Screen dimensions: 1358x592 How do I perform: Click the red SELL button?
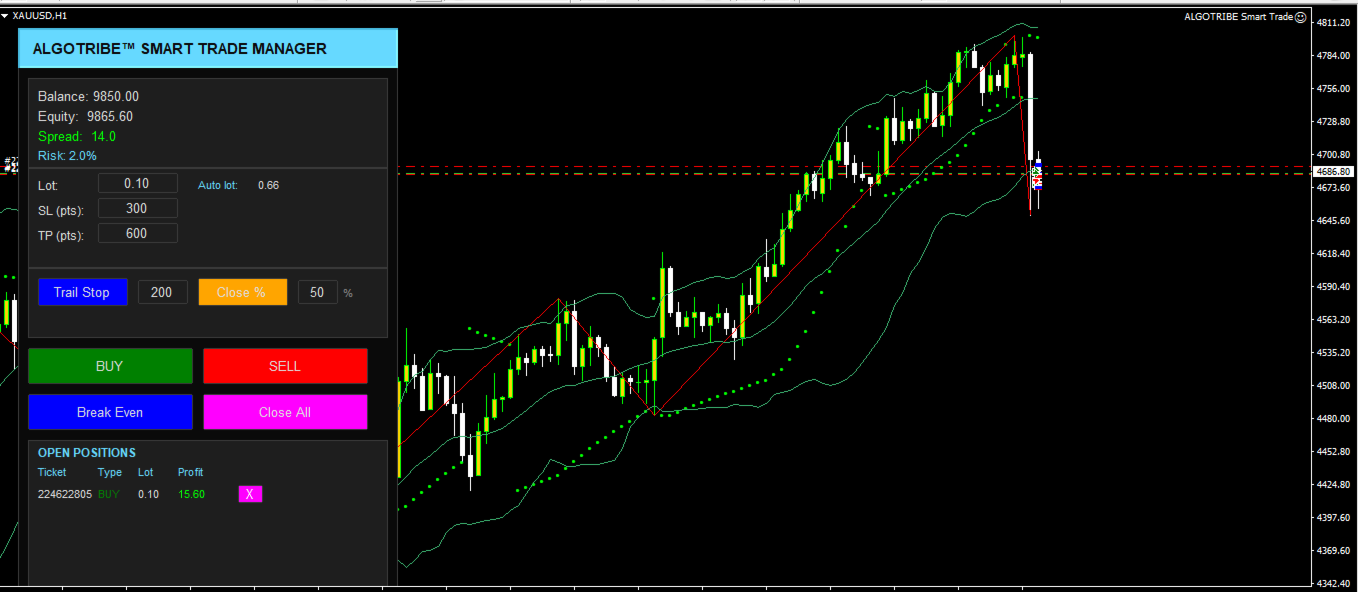(285, 366)
